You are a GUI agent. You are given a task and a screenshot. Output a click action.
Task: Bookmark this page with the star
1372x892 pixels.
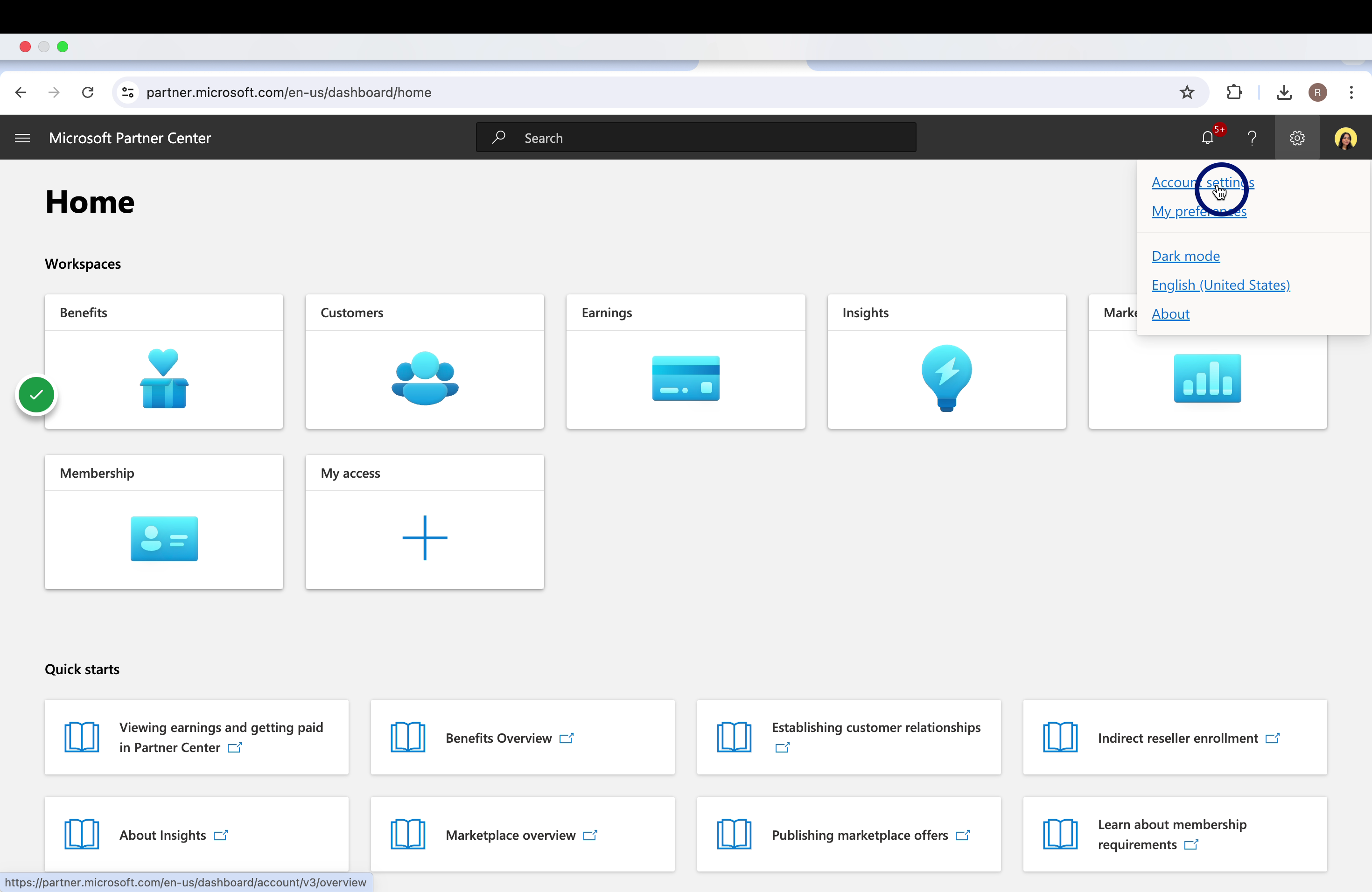(x=1187, y=92)
